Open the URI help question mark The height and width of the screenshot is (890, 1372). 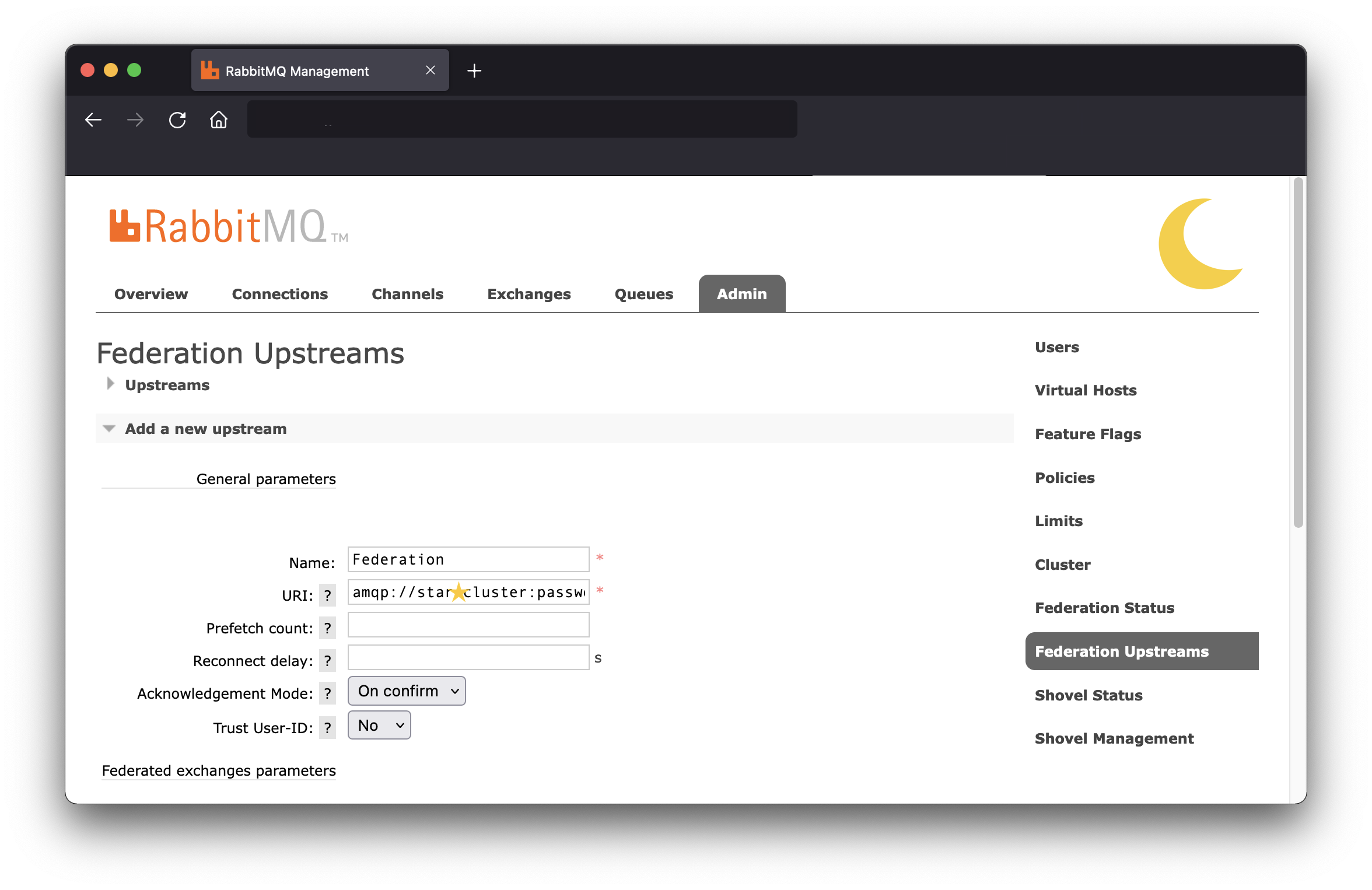coord(328,595)
